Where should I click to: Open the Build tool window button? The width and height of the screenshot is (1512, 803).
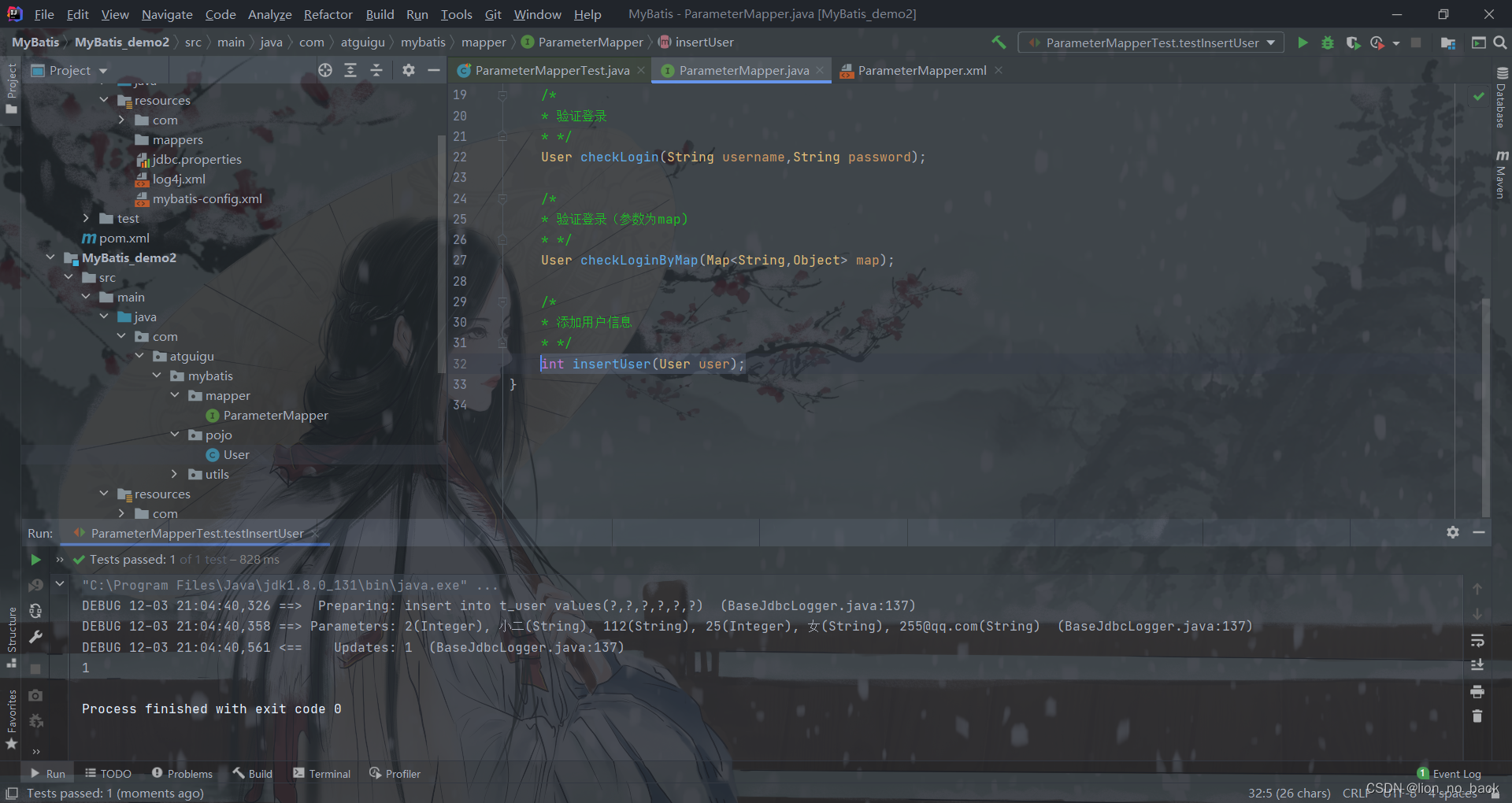[253, 774]
